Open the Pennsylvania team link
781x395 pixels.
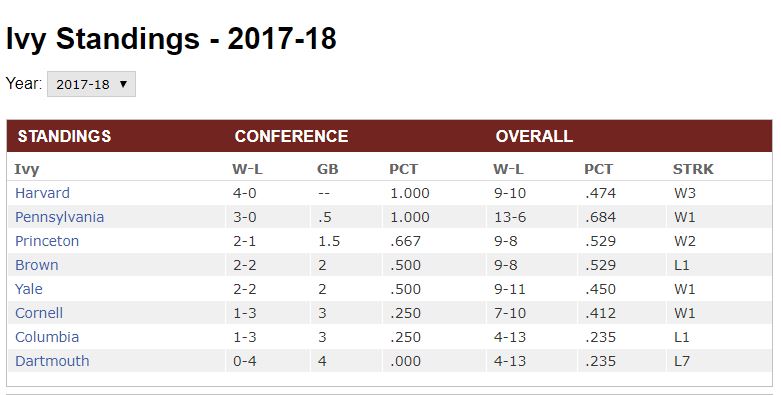coord(59,217)
